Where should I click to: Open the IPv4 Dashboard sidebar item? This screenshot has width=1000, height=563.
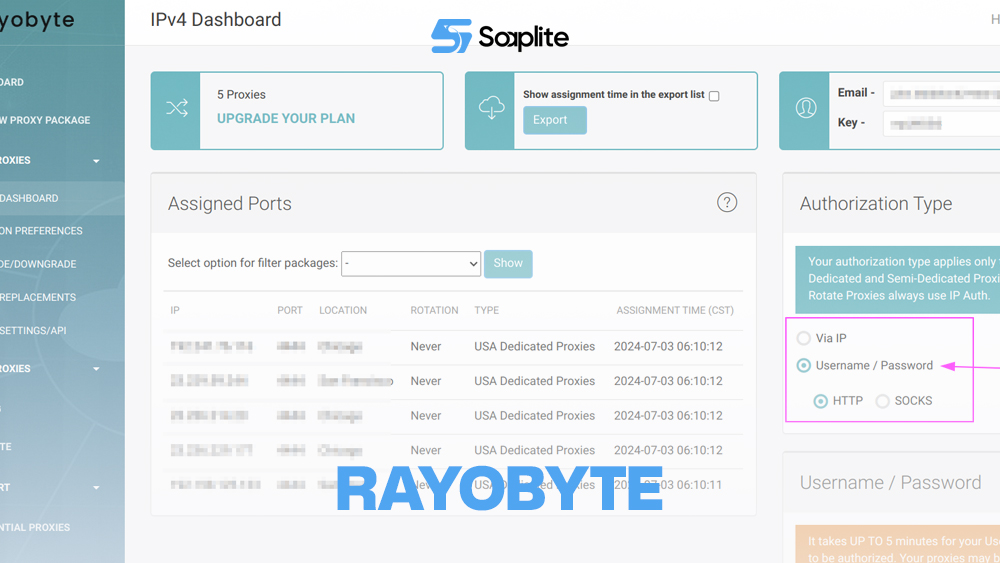pyautogui.click(x=29, y=198)
